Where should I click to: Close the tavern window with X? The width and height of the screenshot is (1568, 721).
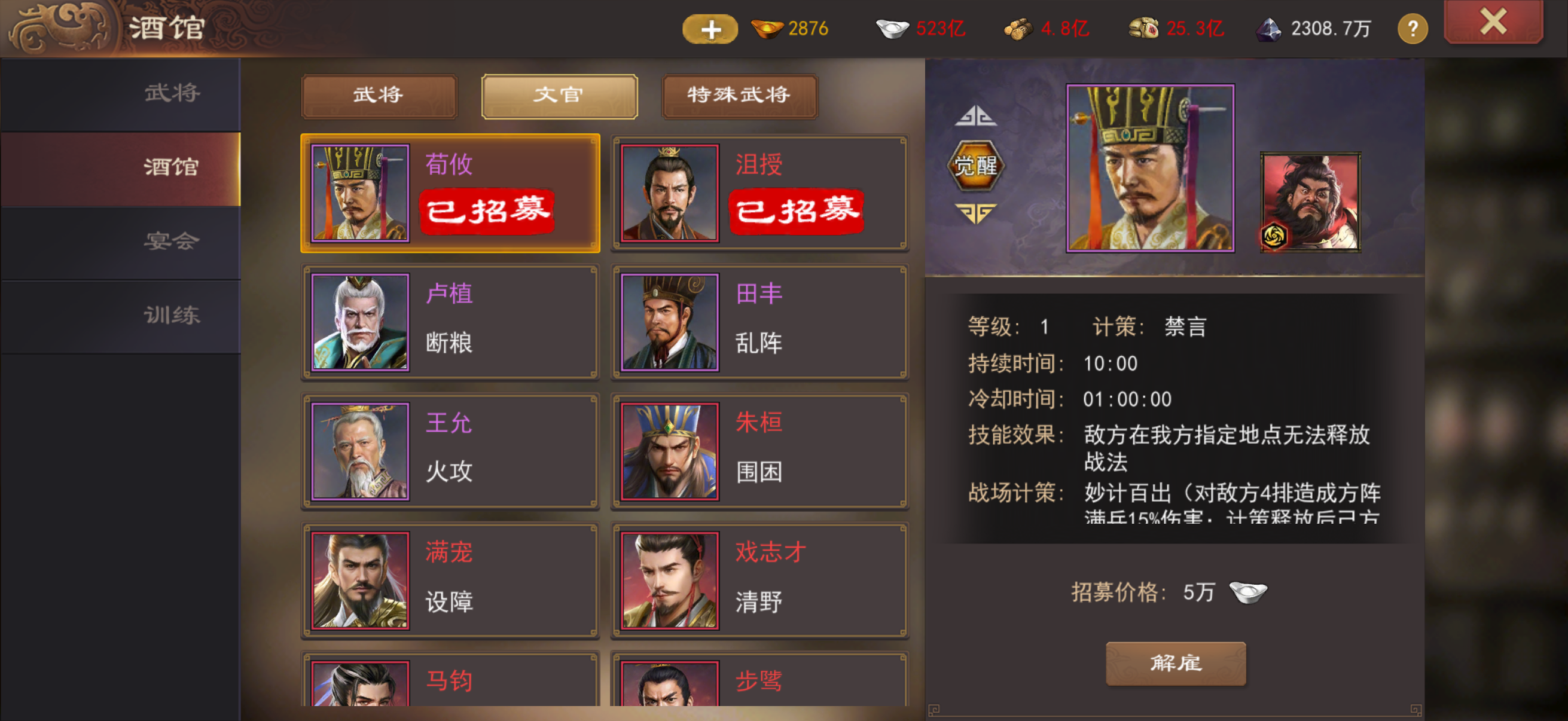pyautogui.click(x=1493, y=23)
